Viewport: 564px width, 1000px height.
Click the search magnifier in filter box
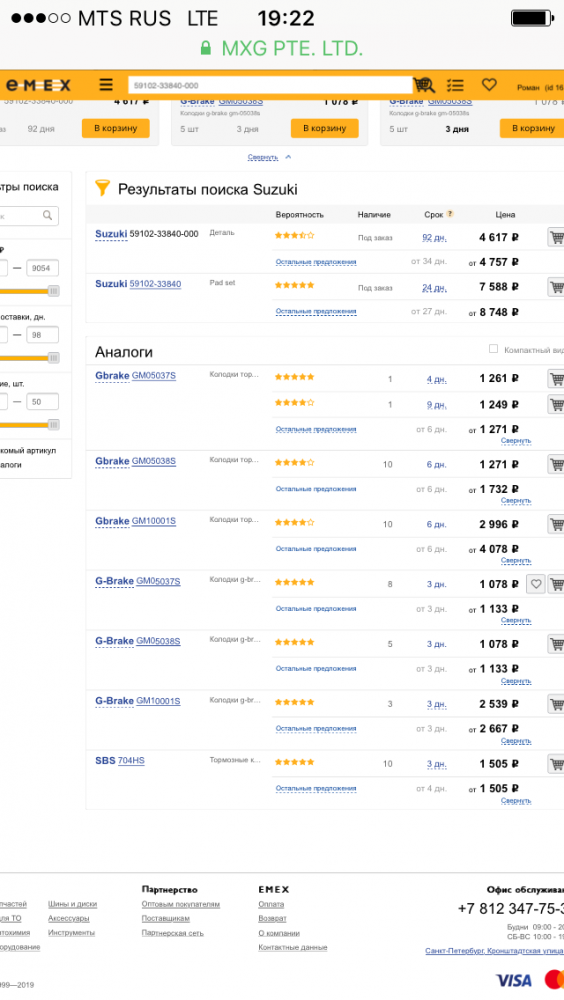tap(47, 216)
